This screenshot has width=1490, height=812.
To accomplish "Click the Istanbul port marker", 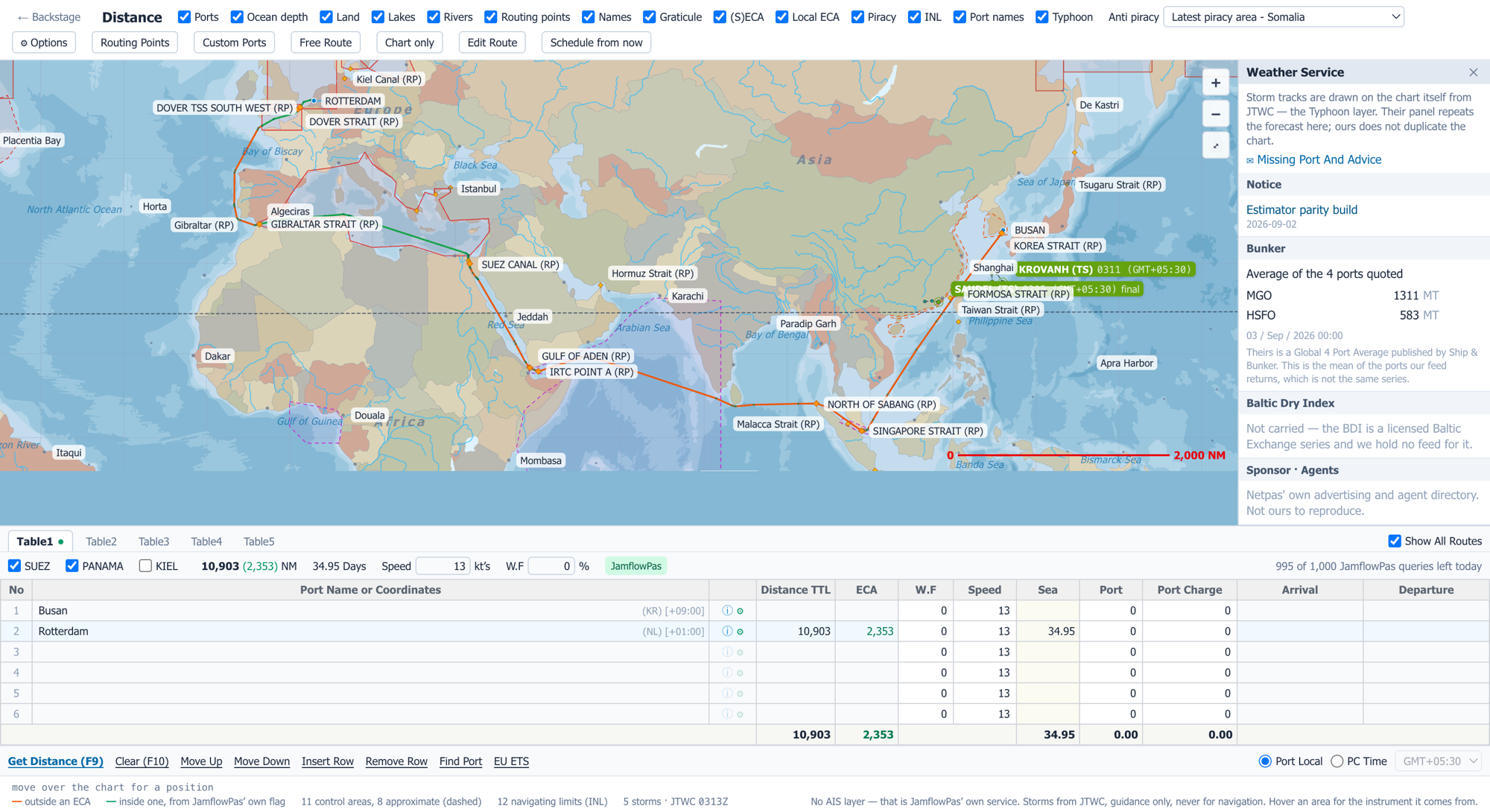I will 451,188.
